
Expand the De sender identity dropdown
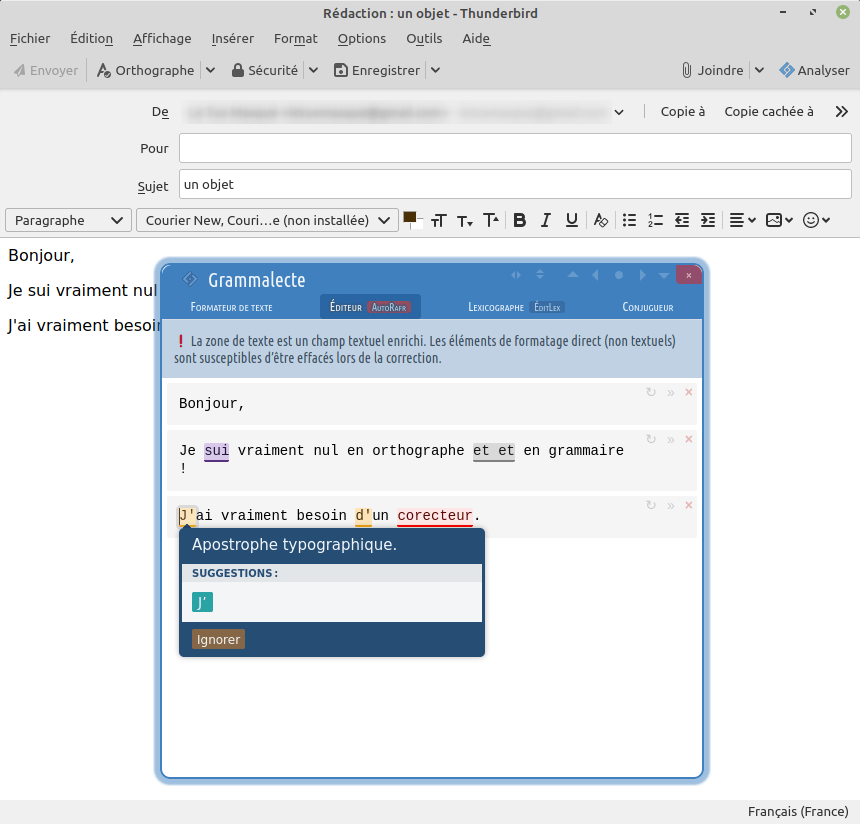pos(619,112)
